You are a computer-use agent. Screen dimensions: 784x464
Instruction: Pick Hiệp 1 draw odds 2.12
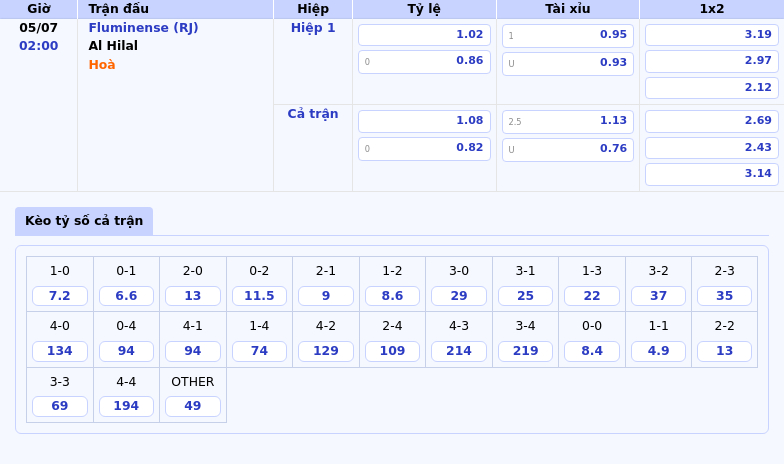(x=712, y=88)
